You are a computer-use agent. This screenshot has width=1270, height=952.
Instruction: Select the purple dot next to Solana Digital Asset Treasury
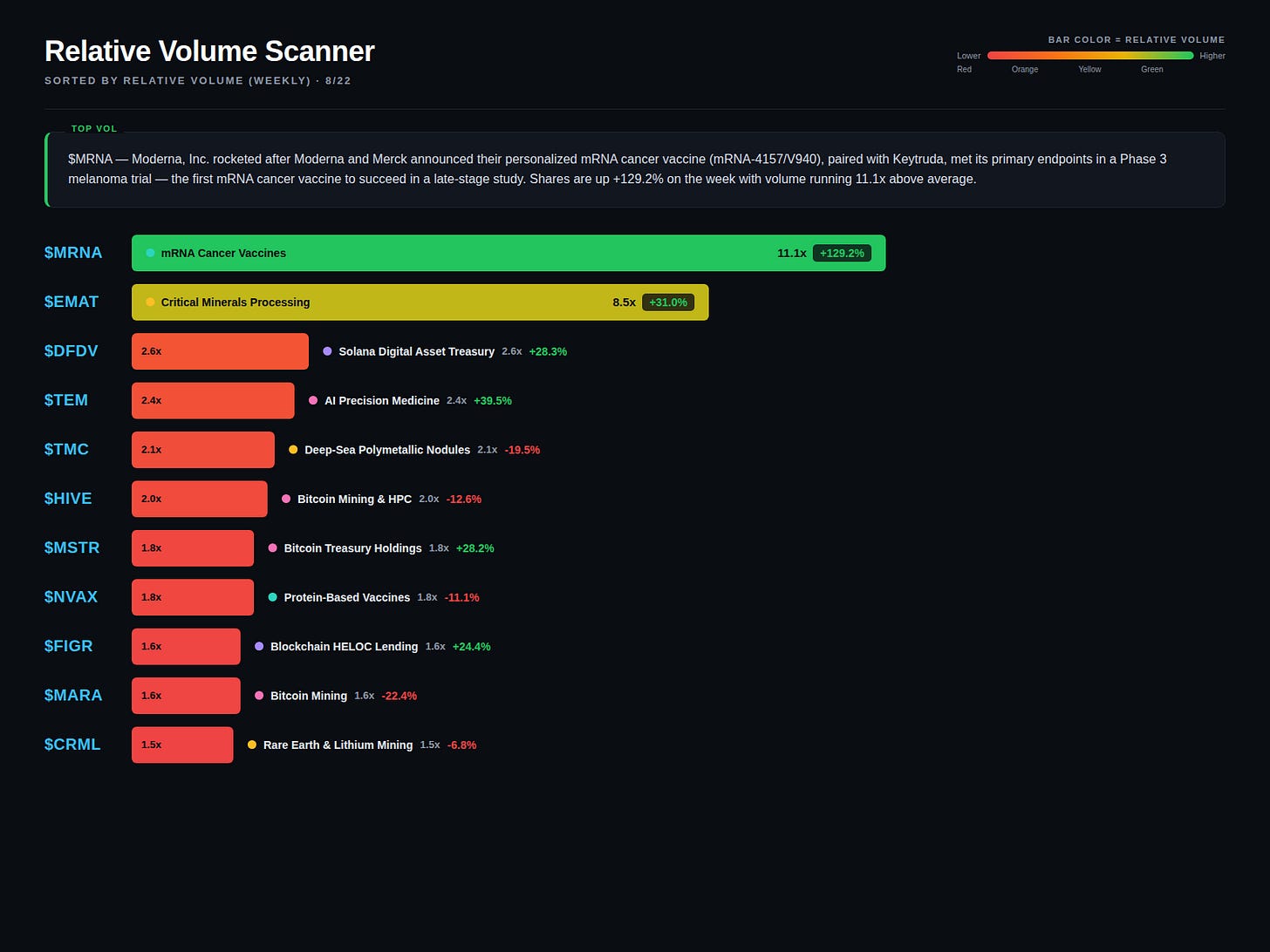[x=327, y=351]
